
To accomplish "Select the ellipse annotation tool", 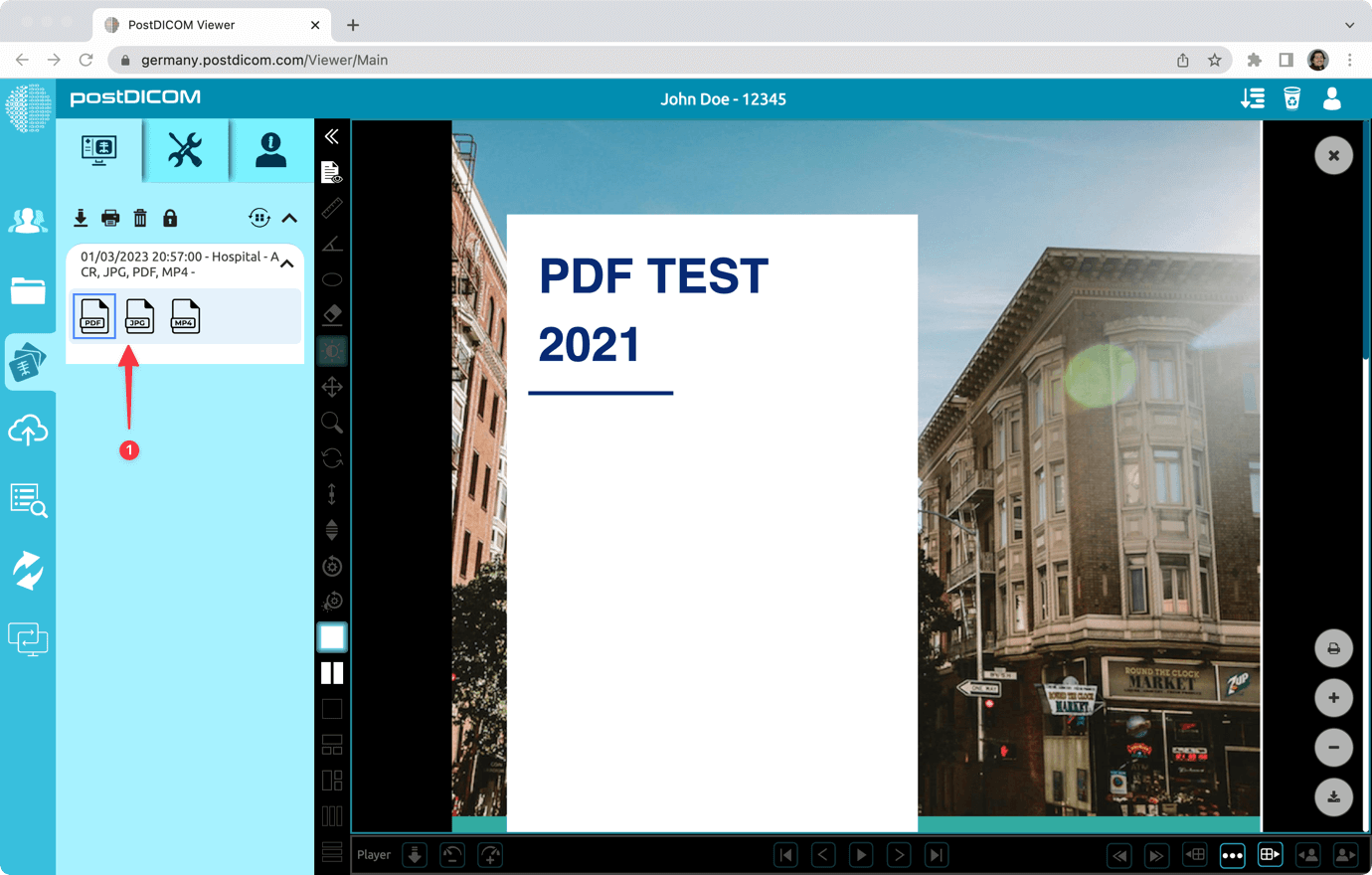I will click(x=331, y=279).
